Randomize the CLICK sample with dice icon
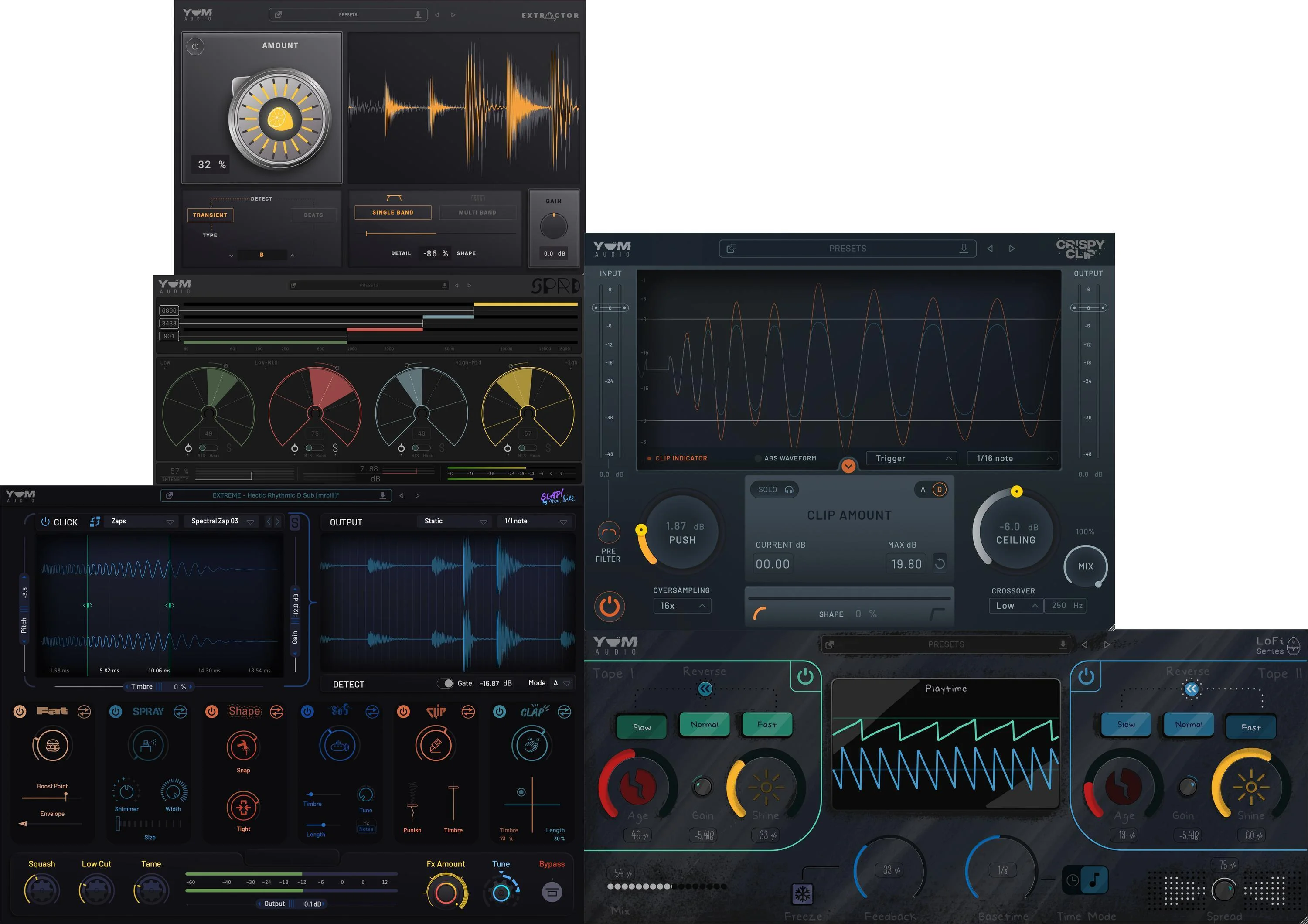 (x=95, y=521)
